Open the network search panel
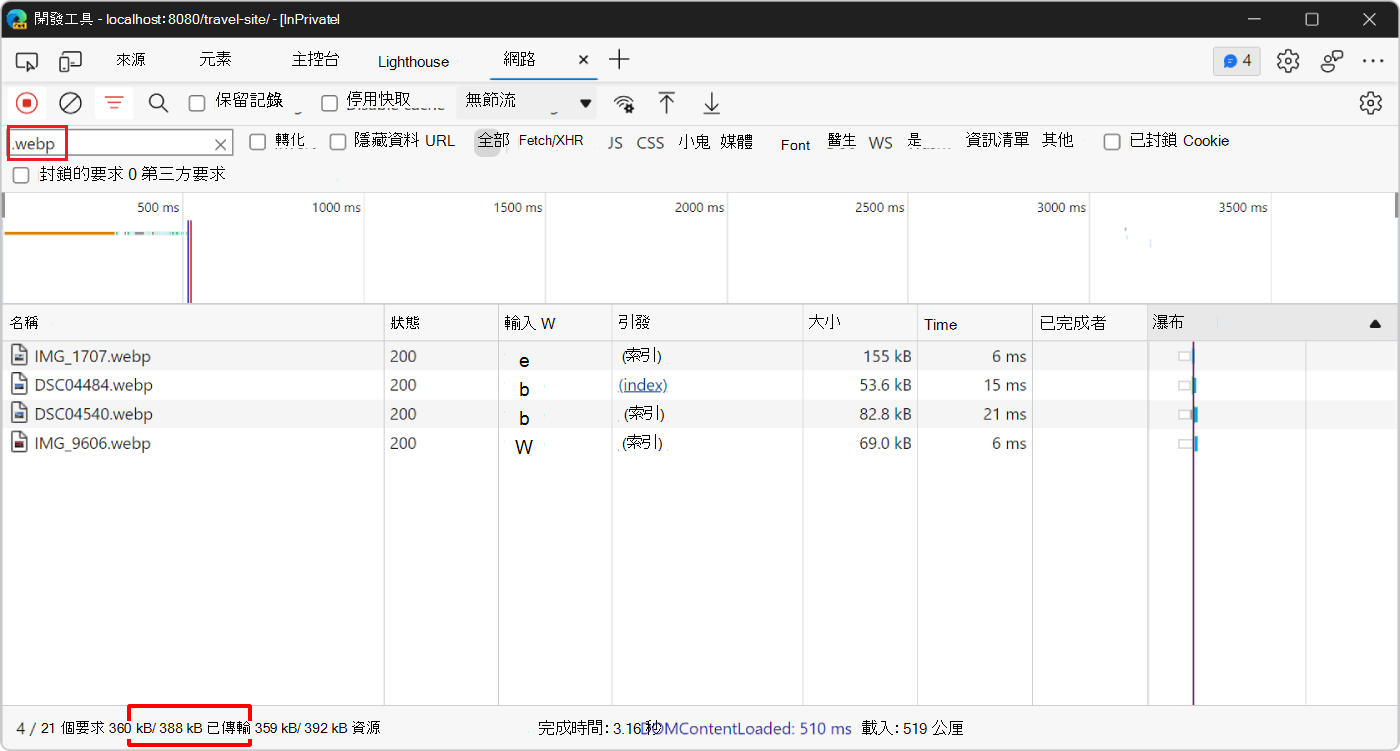 pos(158,103)
